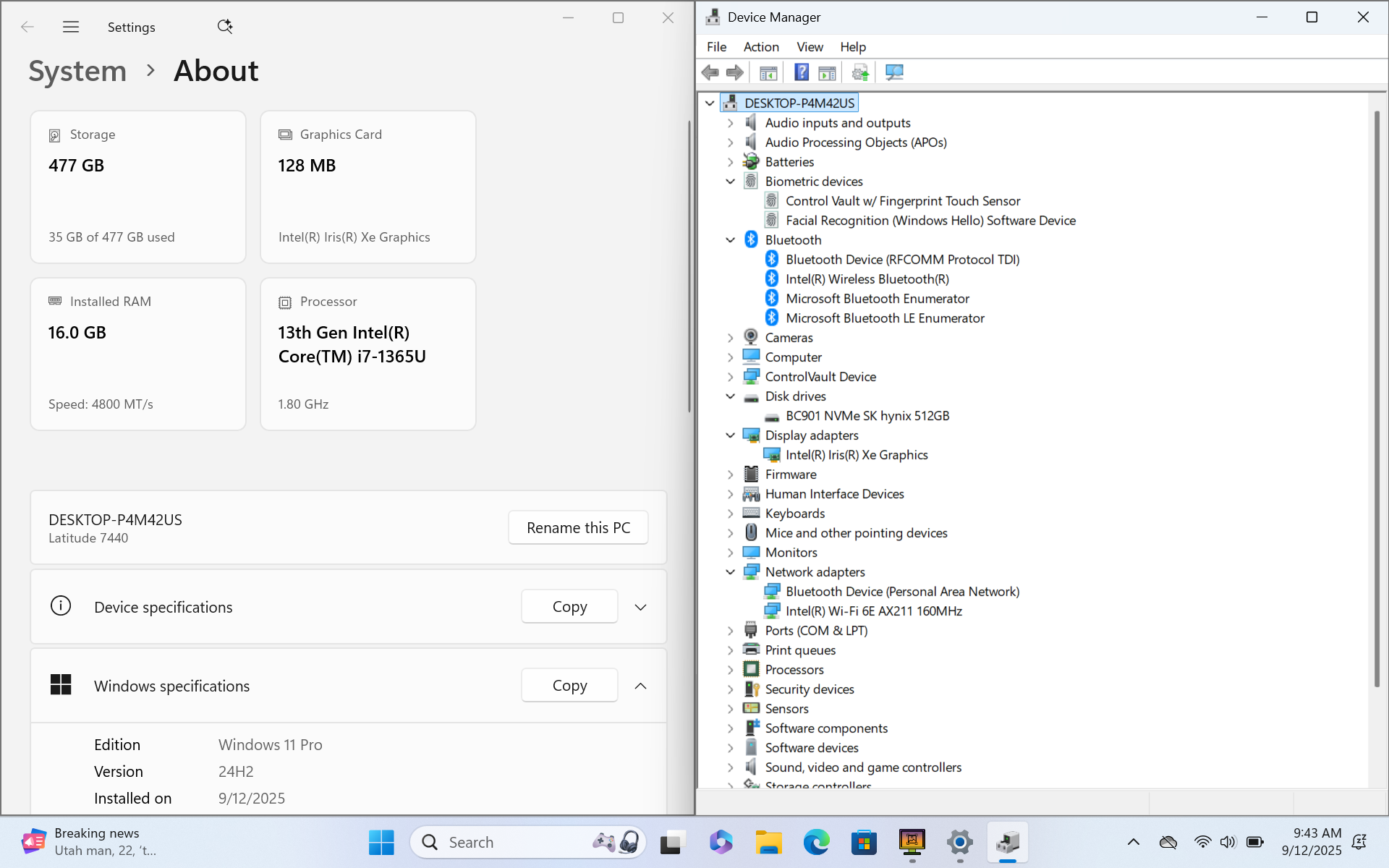Open the Help toolbar icon in Device Manager

tap(802, 72)
